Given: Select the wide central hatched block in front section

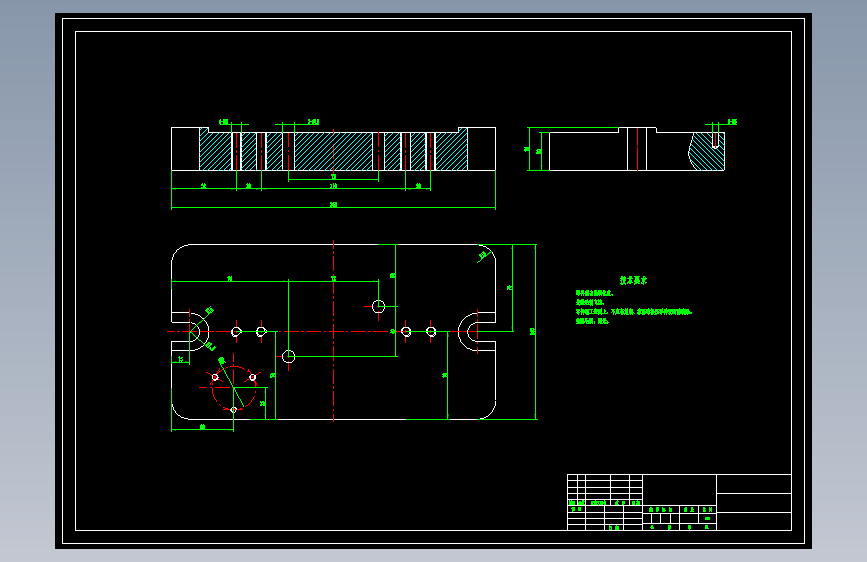Looking at the screenshot, I should (333, 151).
